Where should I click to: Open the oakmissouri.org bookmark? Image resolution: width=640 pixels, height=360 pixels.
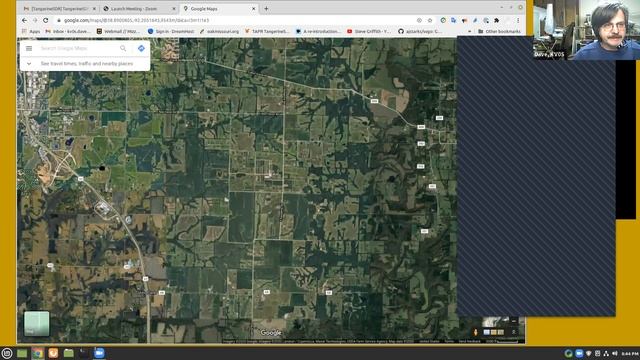coord(219,31)
